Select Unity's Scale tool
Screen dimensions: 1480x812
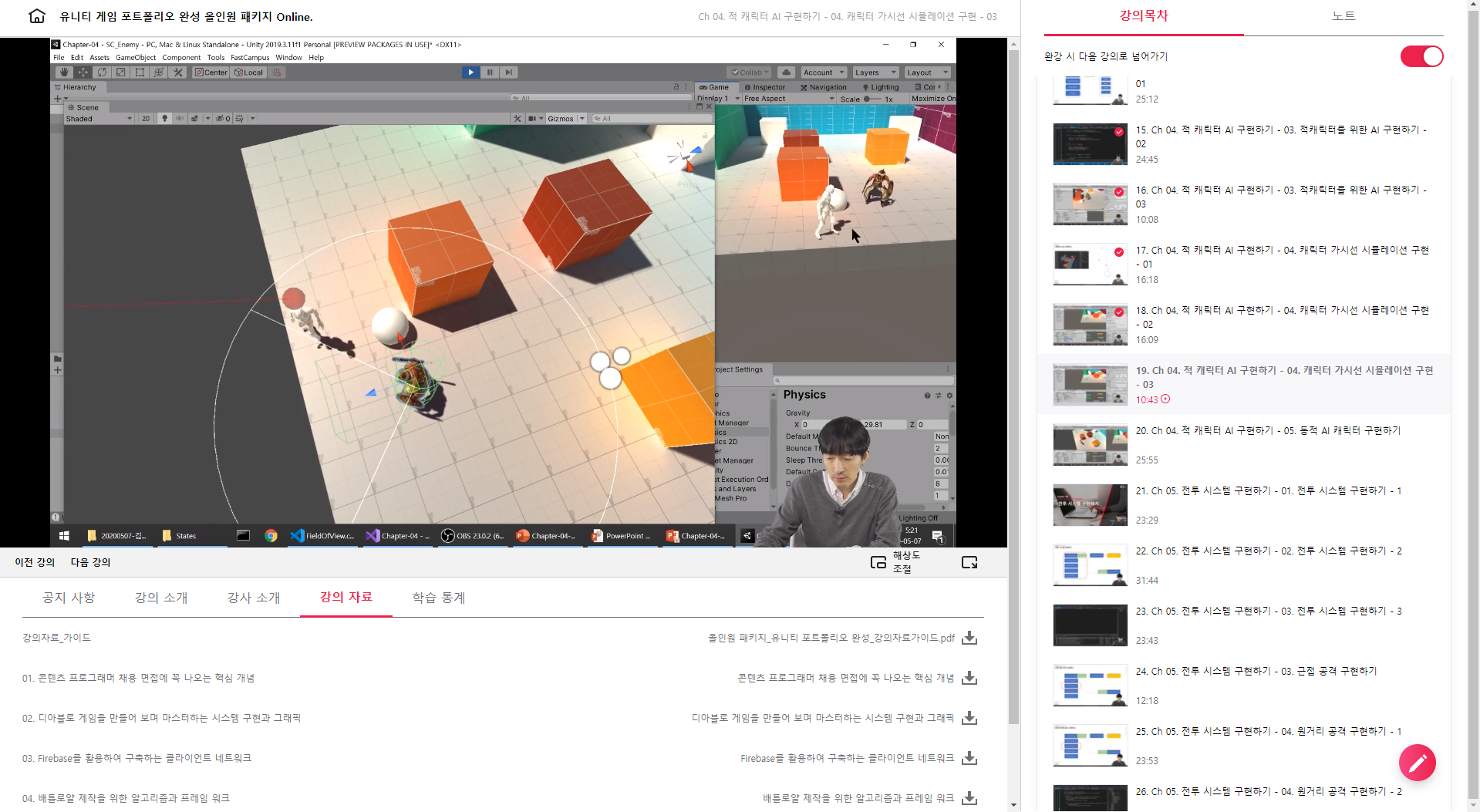click(x=121, y=72)
